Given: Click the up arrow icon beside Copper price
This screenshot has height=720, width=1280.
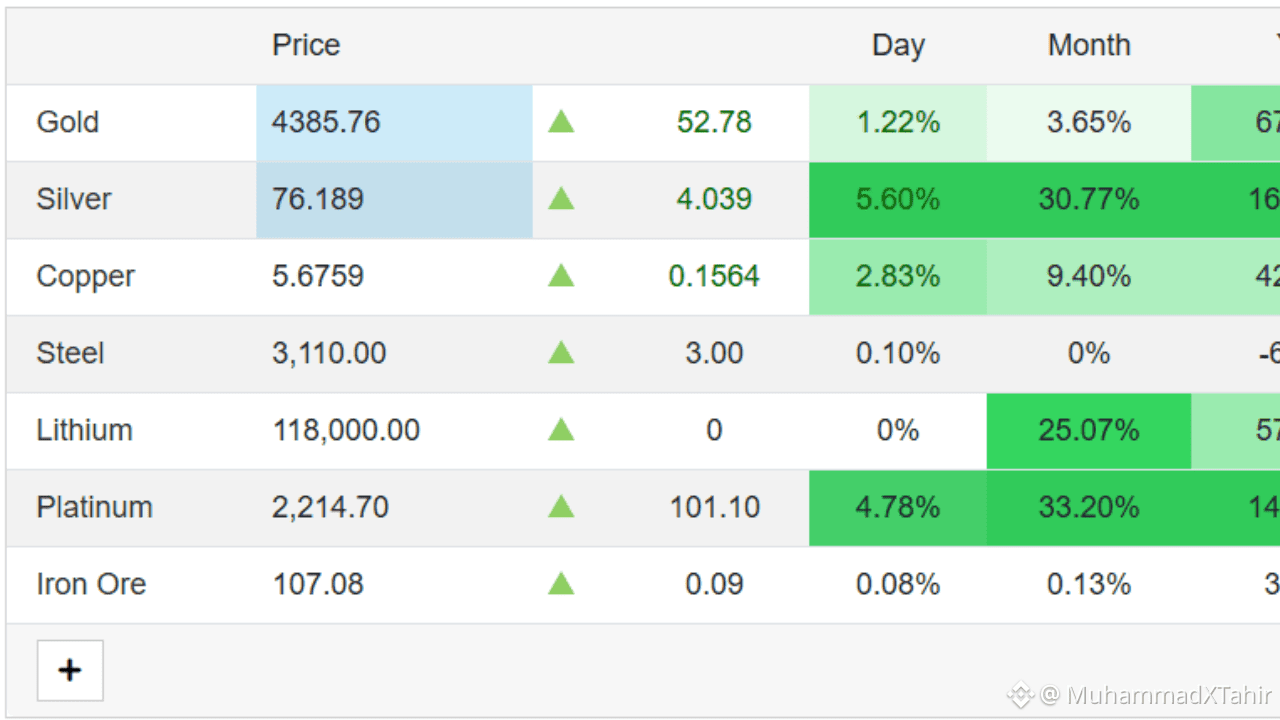Looking at the screenshot, I should click(561, 276).
